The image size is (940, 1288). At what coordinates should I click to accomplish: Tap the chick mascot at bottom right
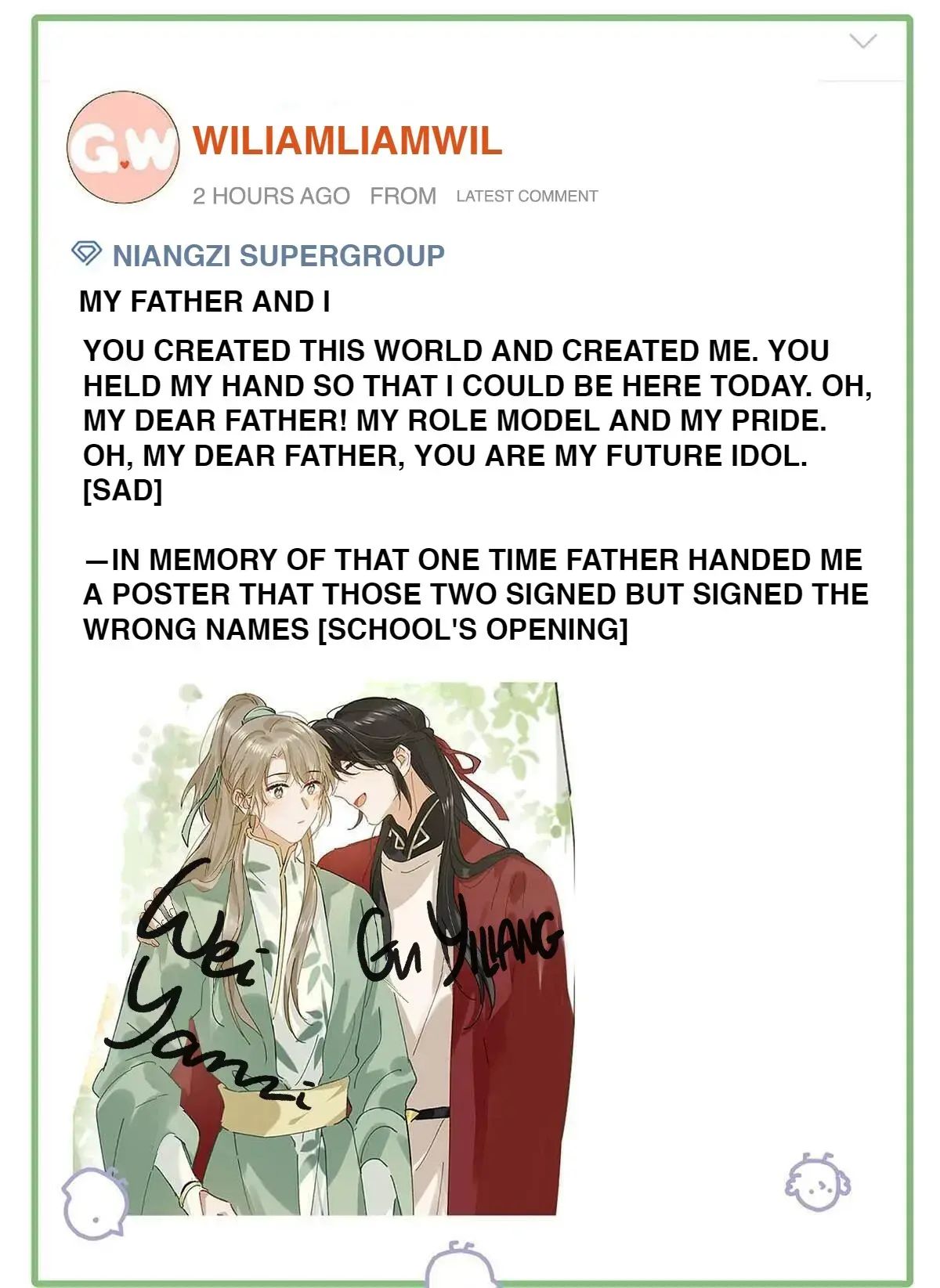point(817,1182)
